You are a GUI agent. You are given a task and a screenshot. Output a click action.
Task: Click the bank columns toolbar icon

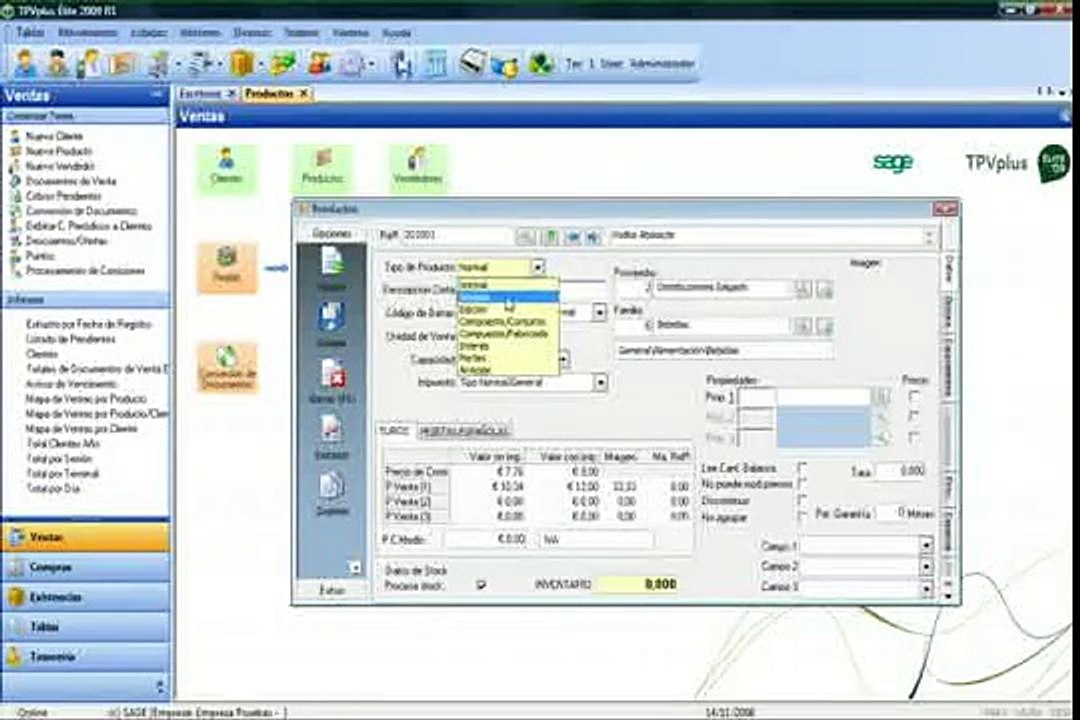click(x=436, y=63)
